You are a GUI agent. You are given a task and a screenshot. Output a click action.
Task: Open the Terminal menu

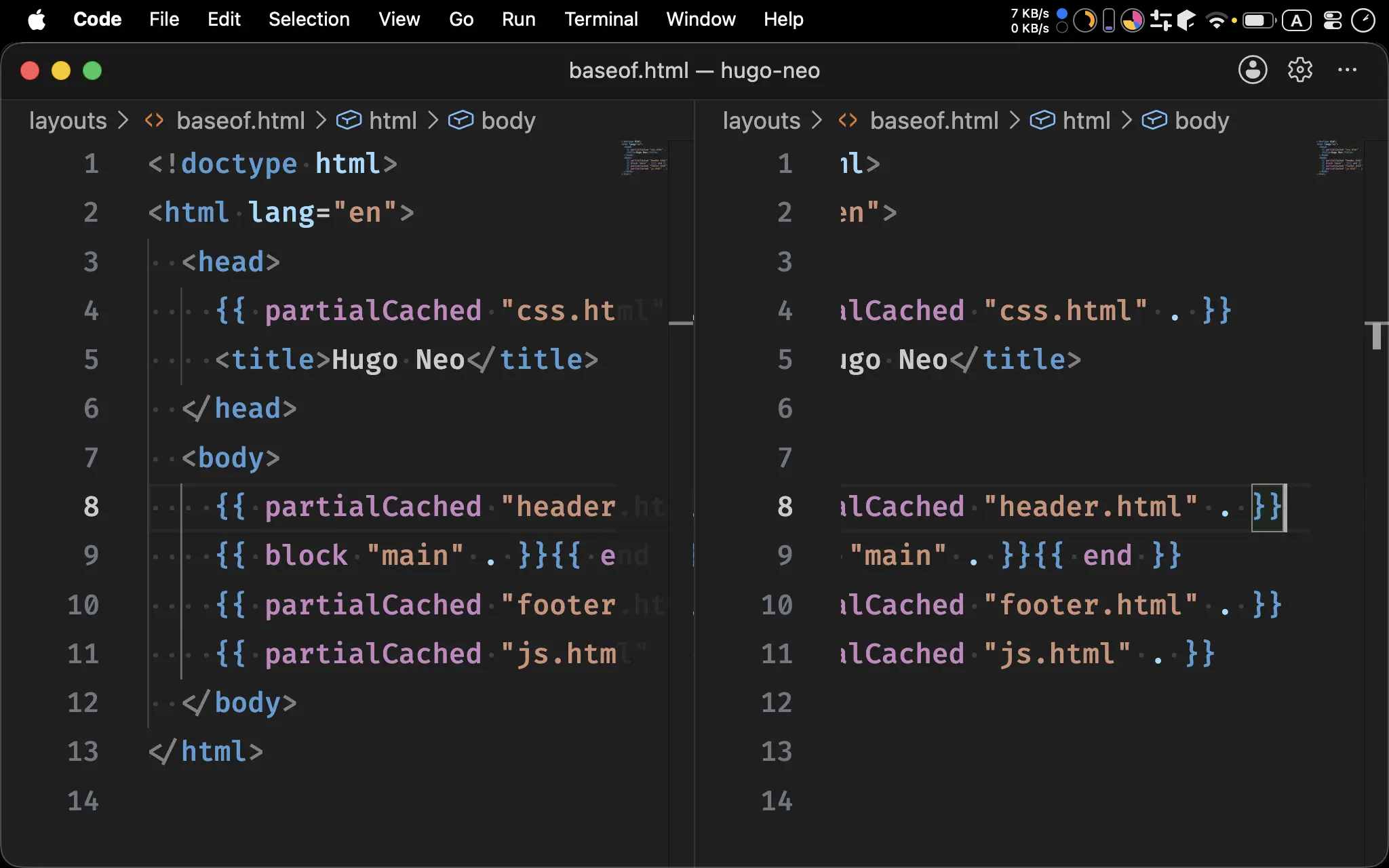(602, 19)
